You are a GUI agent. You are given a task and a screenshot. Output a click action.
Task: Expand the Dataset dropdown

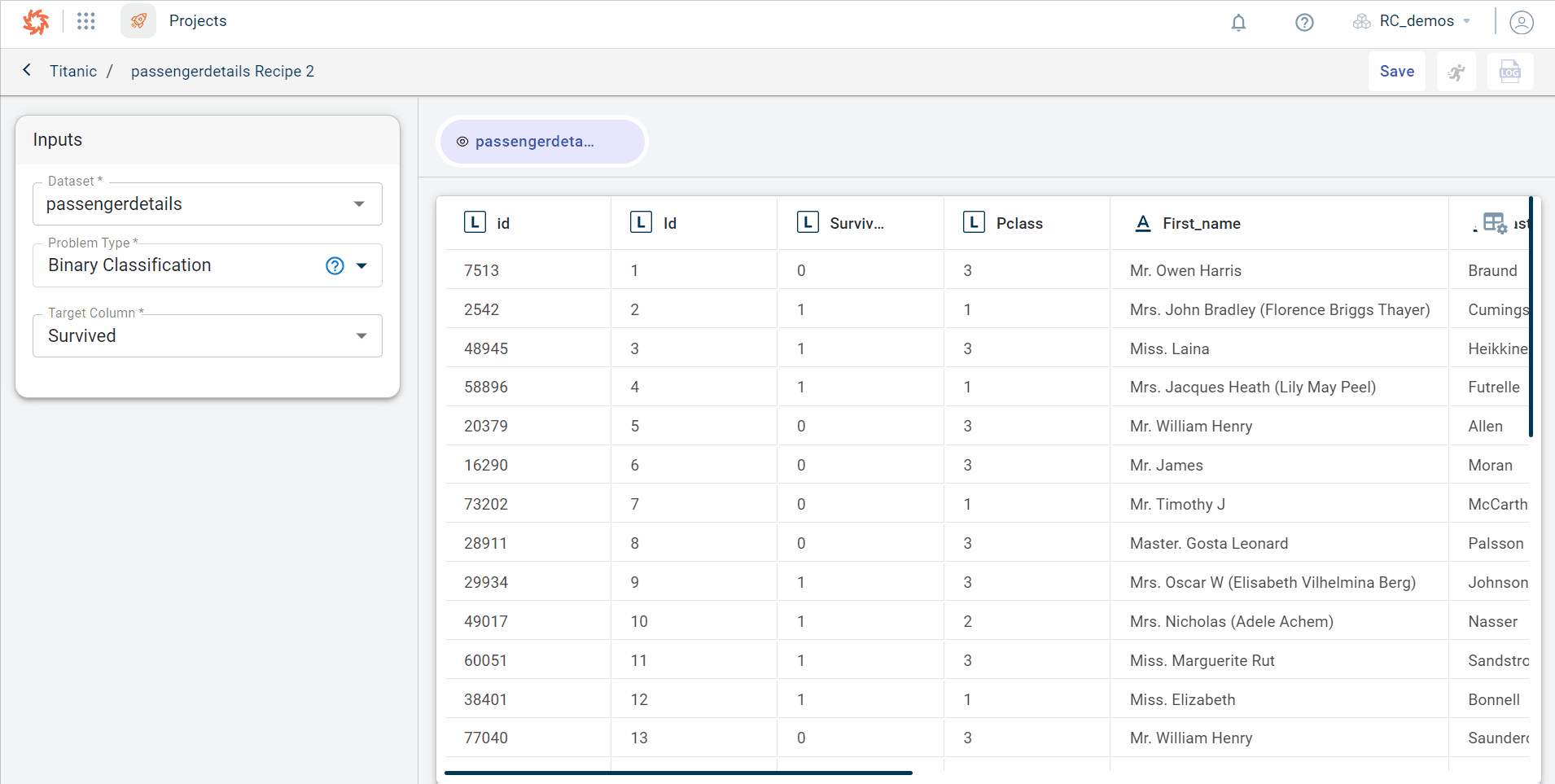point(359,204)
